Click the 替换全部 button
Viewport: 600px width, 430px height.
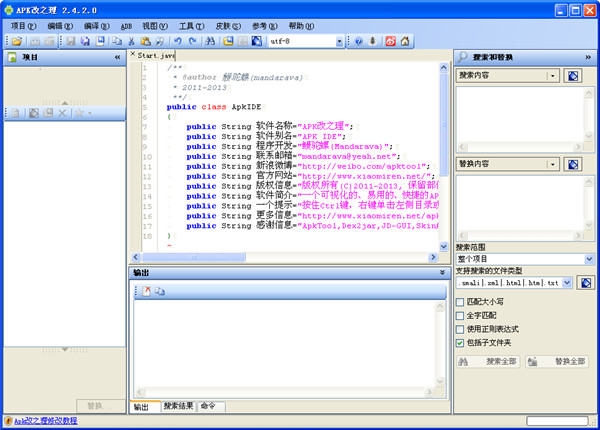tap(557, 361)
